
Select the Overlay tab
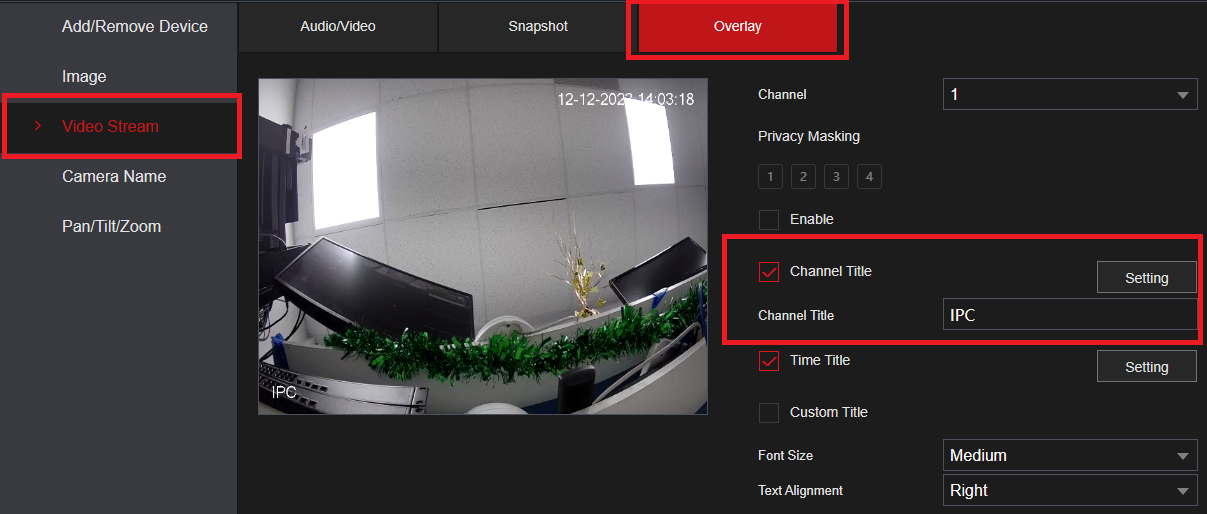pos(738,26)
